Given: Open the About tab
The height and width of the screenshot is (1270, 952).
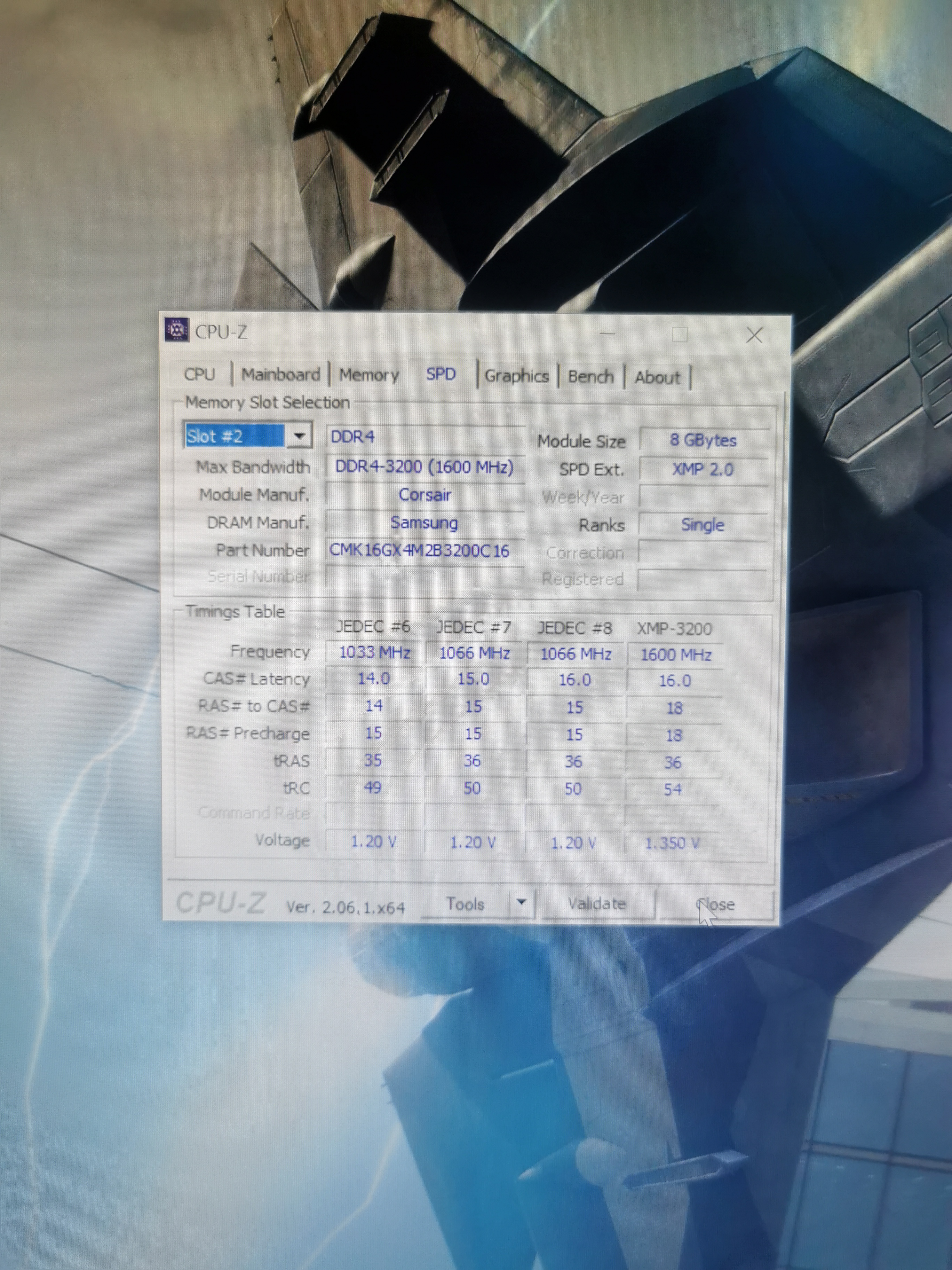Looking at the screenshot, I should 657,377.
